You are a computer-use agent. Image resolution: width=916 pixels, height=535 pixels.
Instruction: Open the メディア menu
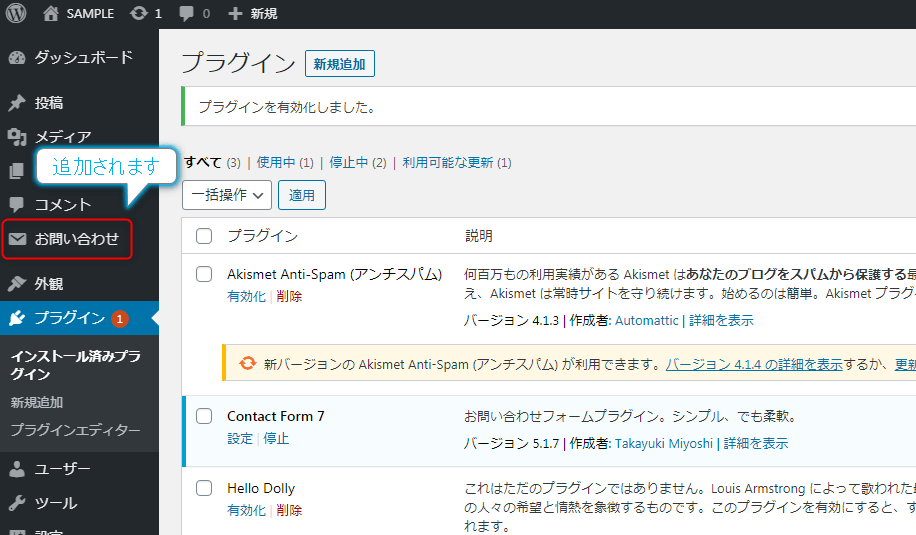63,137
